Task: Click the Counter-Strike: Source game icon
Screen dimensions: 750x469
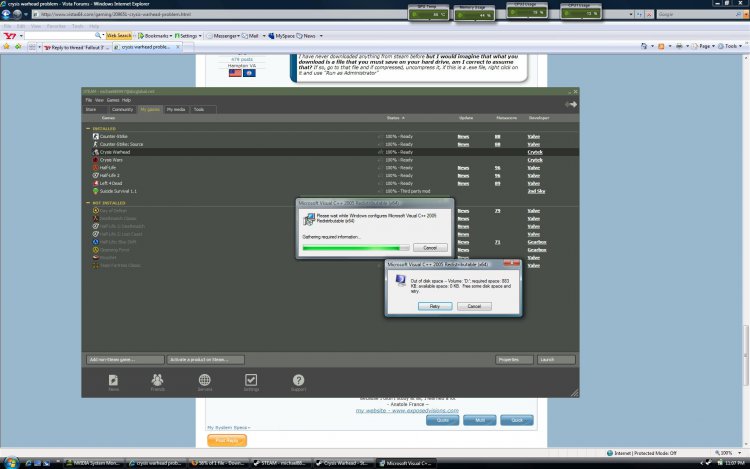Action: tap(95, 144)
